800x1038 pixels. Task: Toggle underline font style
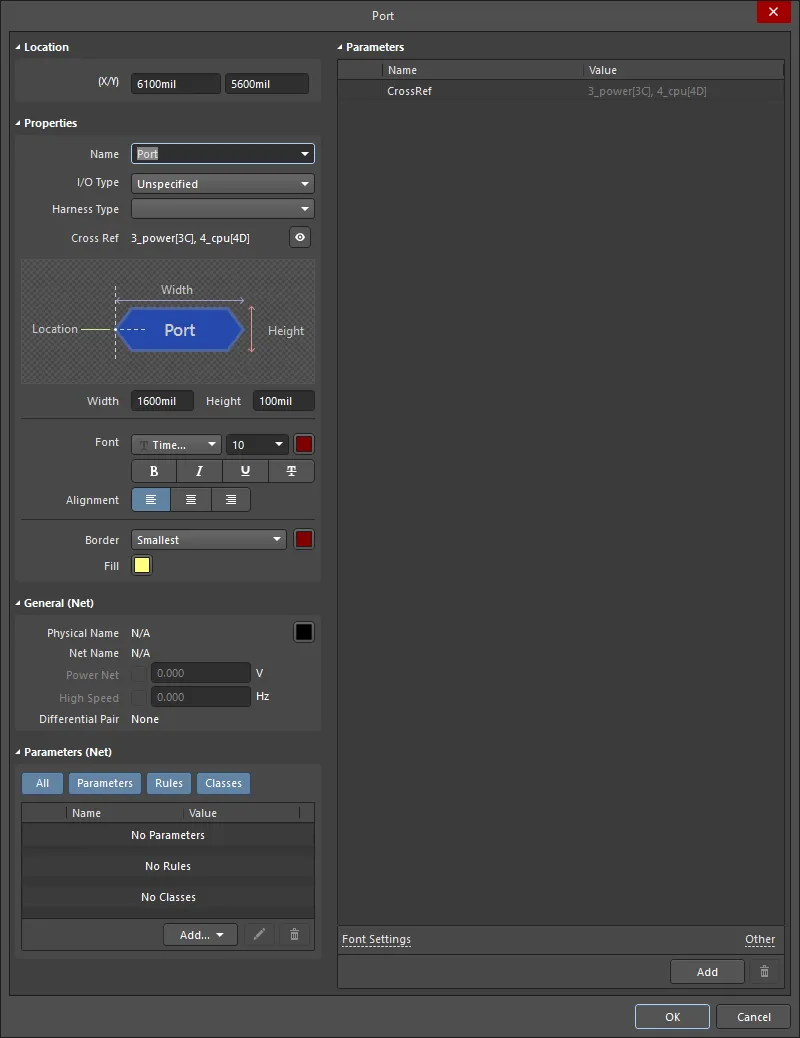pos(245,471)
